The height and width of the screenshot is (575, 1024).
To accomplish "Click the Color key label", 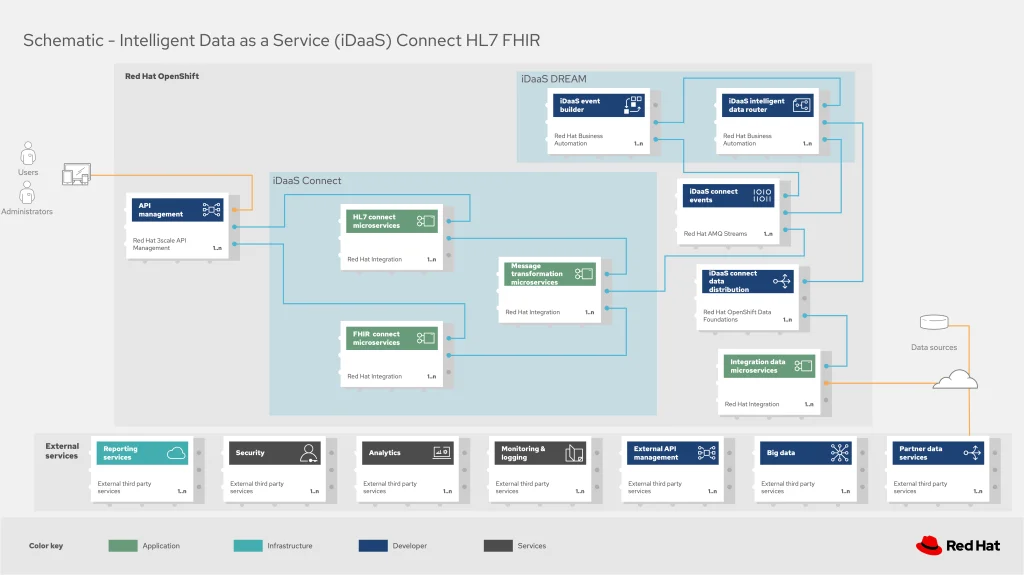I will click(x=46, y=546).
